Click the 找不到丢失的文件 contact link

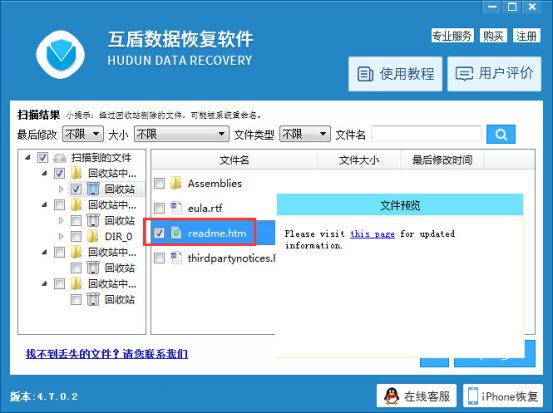(107, 354)
